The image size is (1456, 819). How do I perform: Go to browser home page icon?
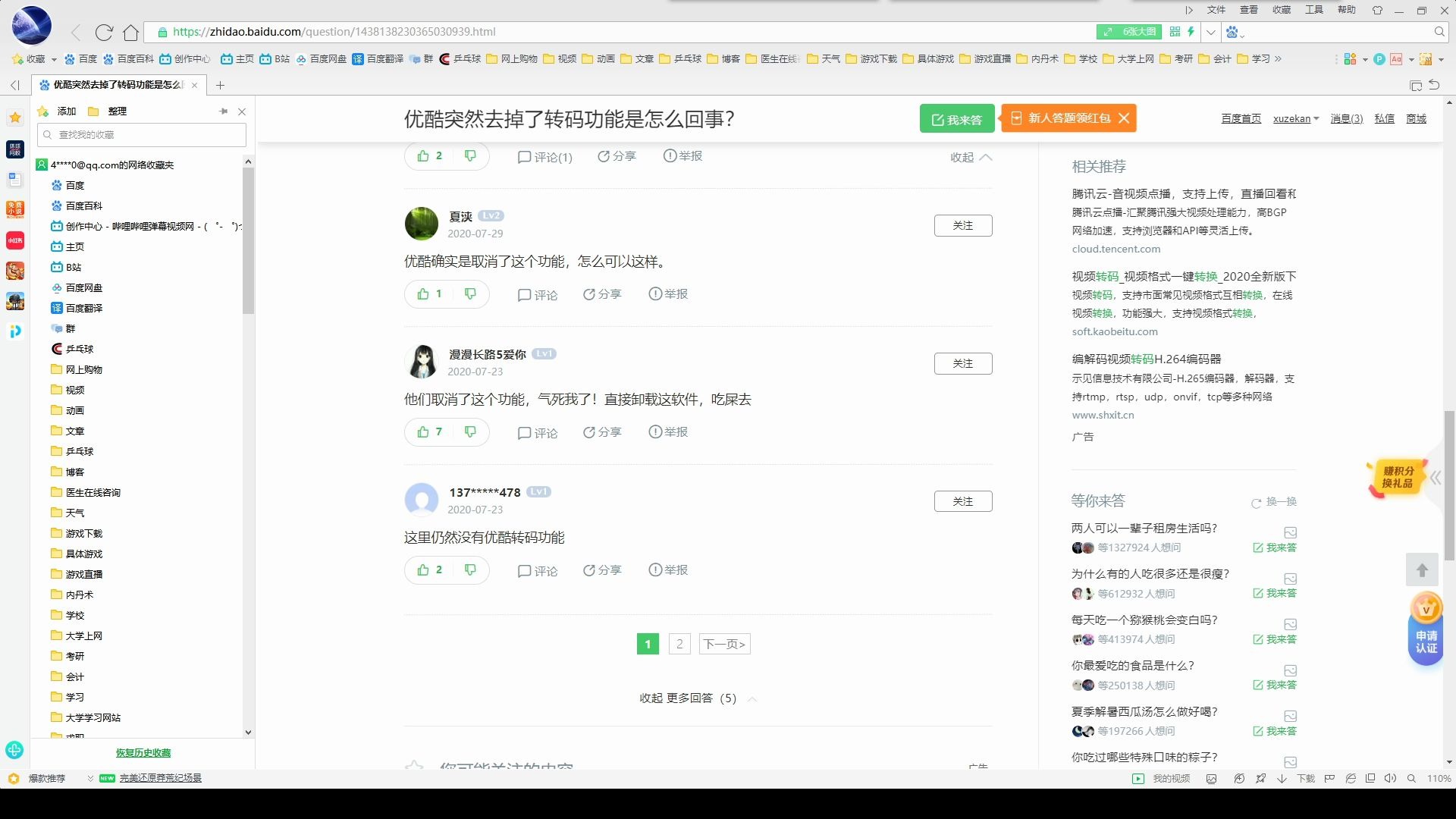click(x=130, y=32)
